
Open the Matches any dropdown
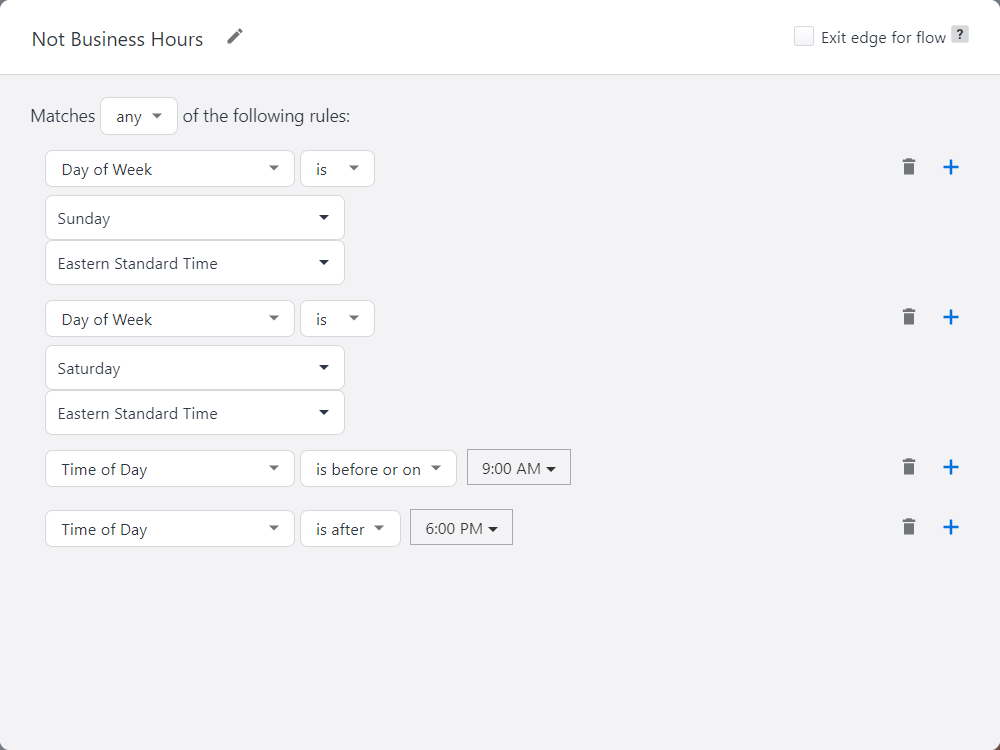pyautogui.click(x=139, y=117)
